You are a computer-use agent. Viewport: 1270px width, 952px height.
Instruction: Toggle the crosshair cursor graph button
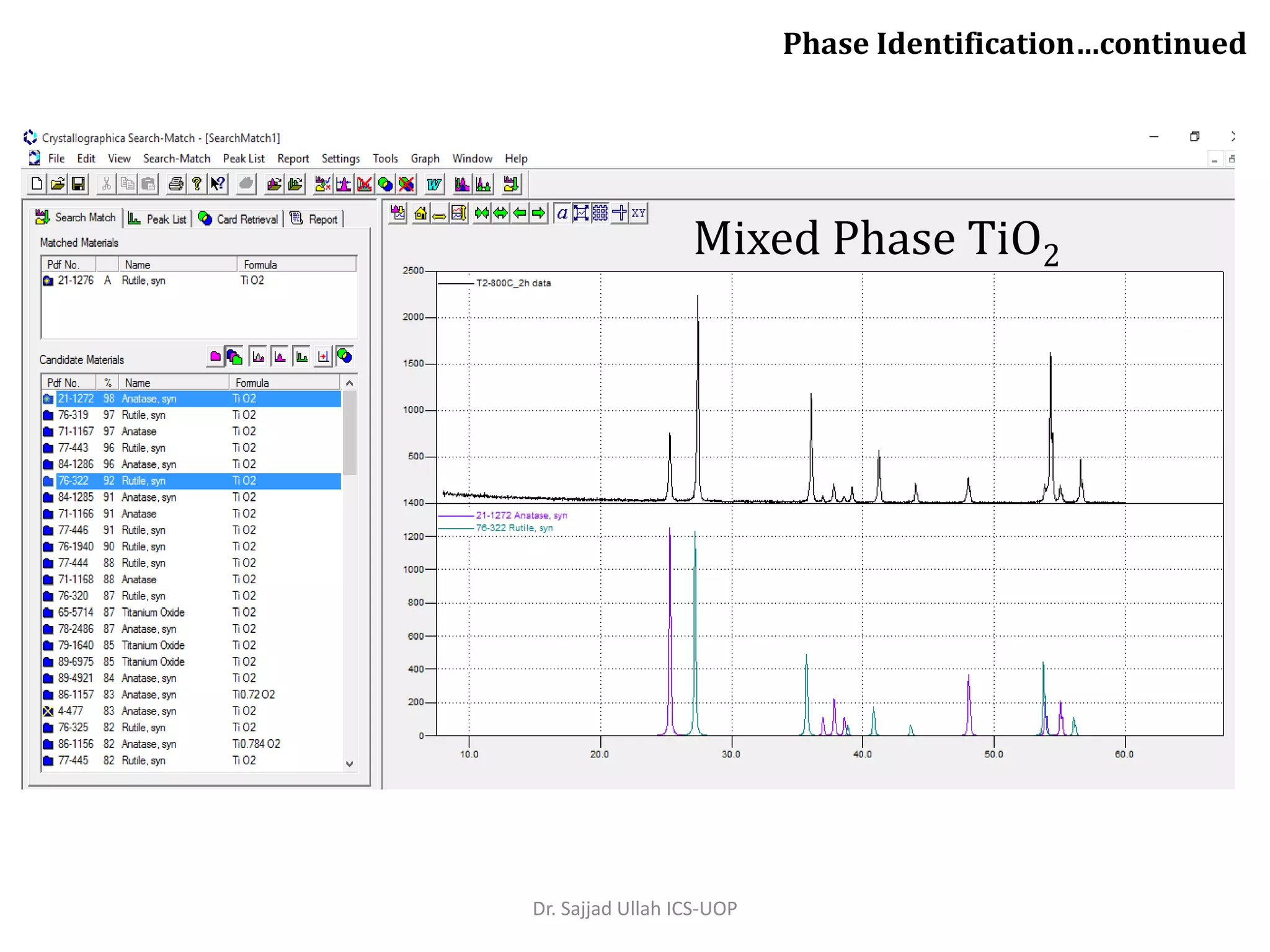619,213
